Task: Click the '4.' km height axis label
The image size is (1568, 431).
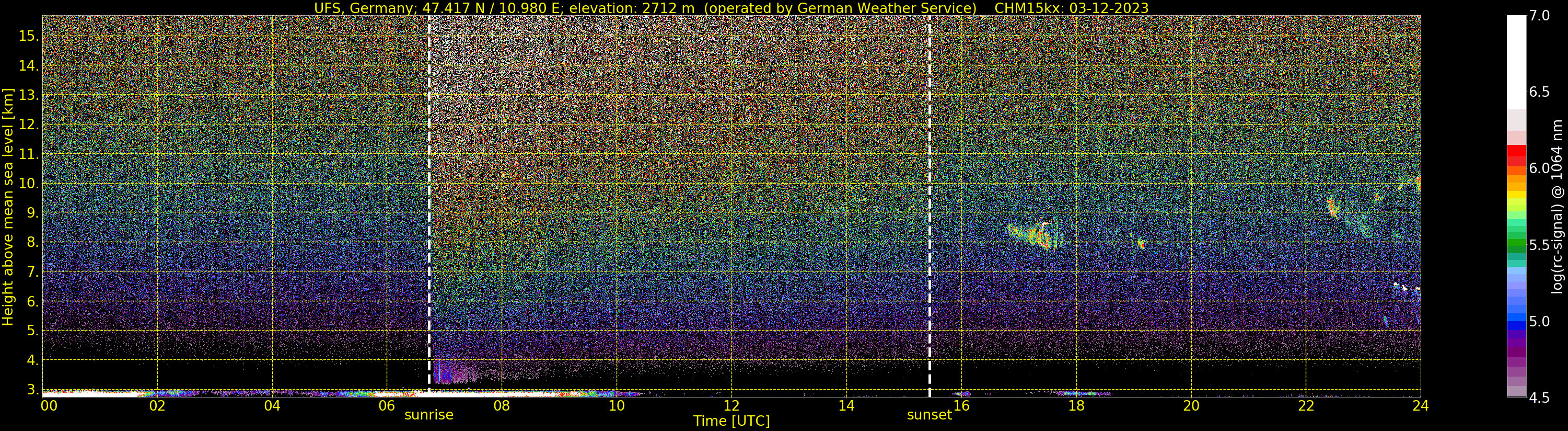Action: pyautogui.click(x=32, y=360)
